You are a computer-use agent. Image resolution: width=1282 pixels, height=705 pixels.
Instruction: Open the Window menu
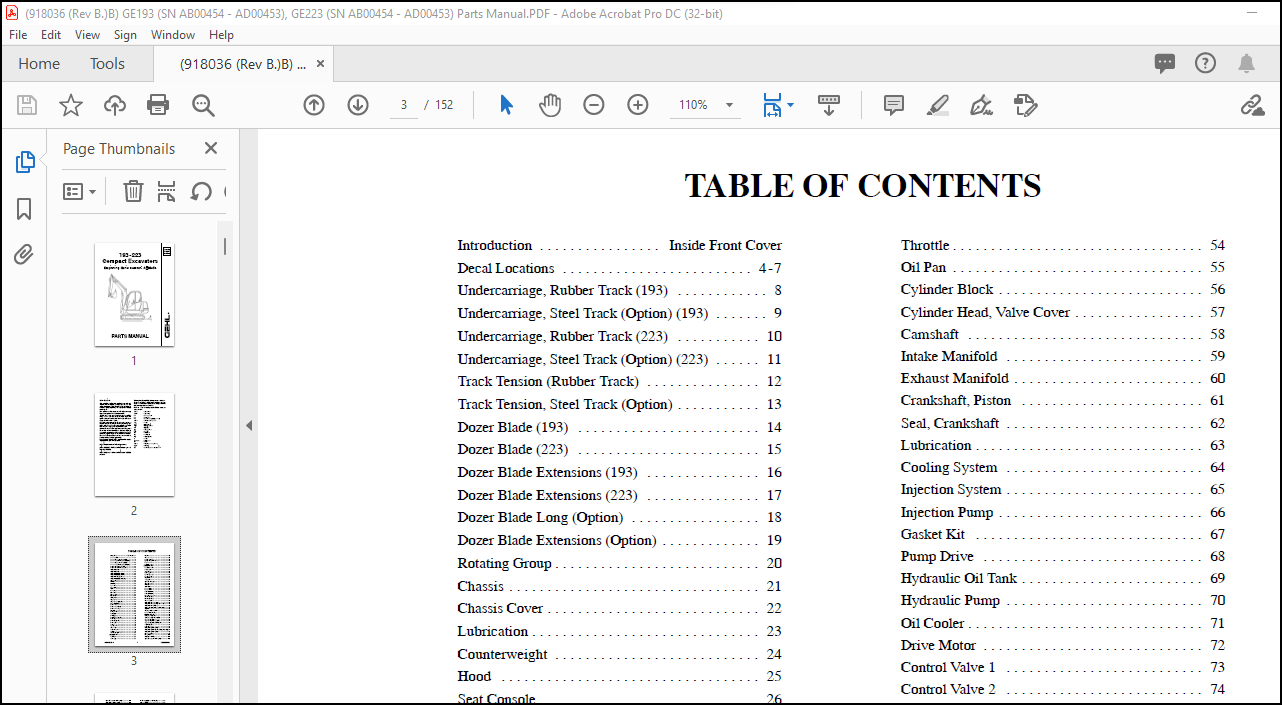(173, 34)
